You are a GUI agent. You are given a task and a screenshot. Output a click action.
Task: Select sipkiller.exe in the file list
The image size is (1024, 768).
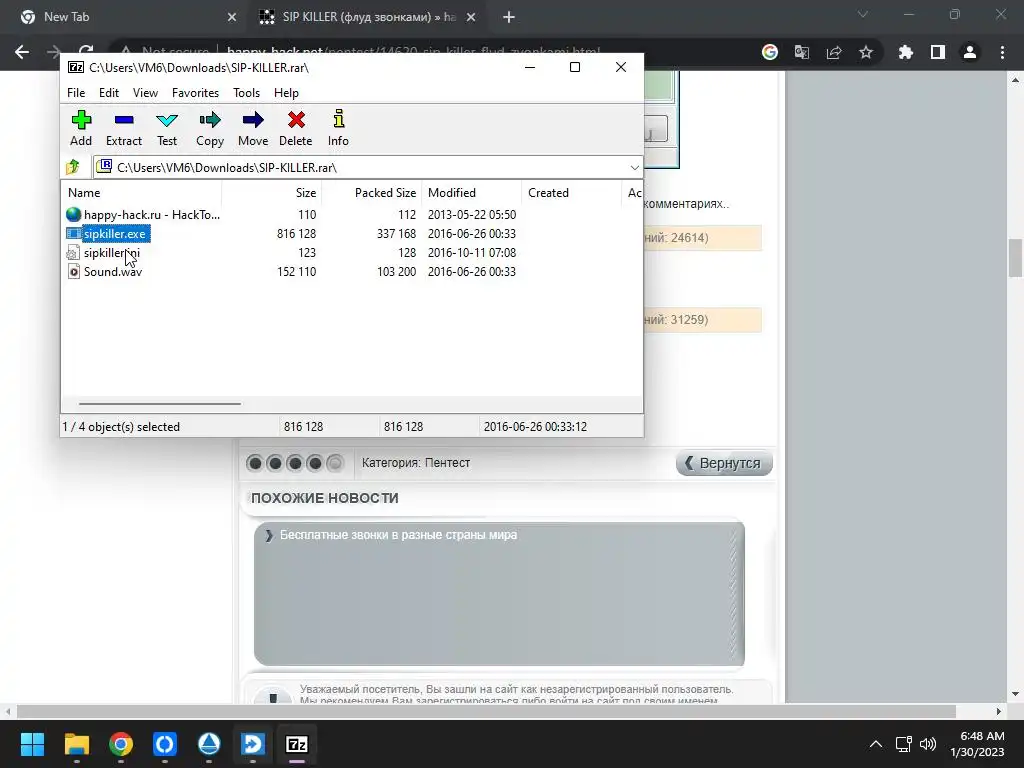(x=115, y=234)
